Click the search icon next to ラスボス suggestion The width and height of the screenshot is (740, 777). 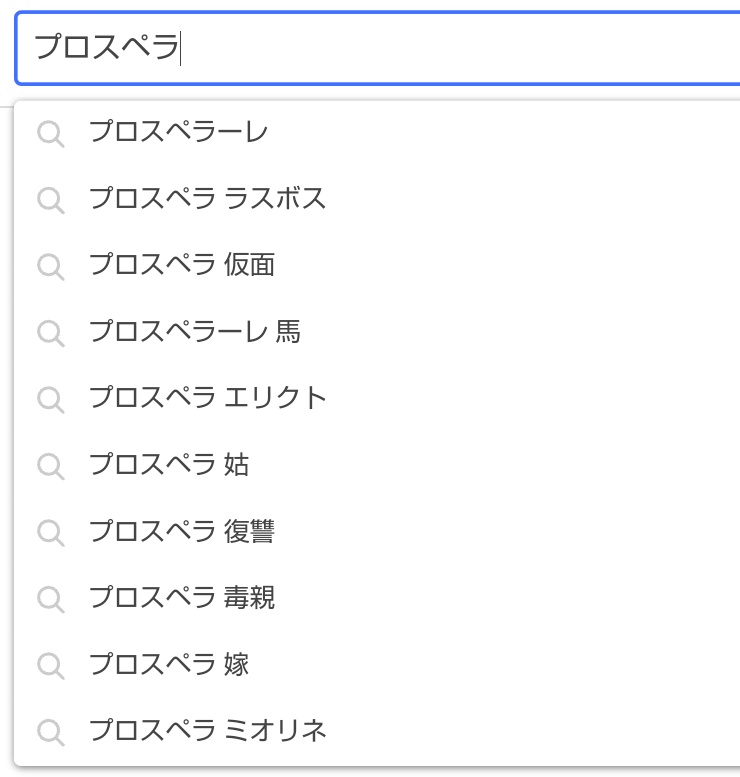51,200
